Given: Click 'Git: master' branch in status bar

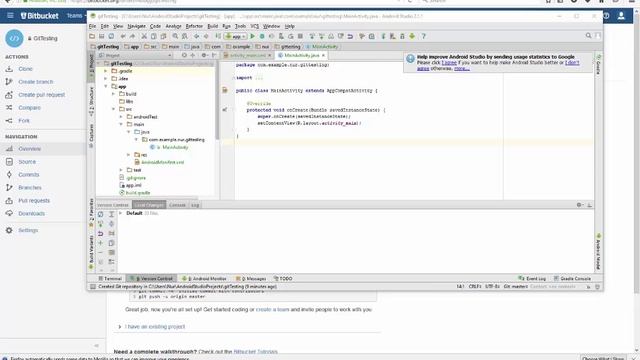Looking at the screenshot, I should coord(516,287).
